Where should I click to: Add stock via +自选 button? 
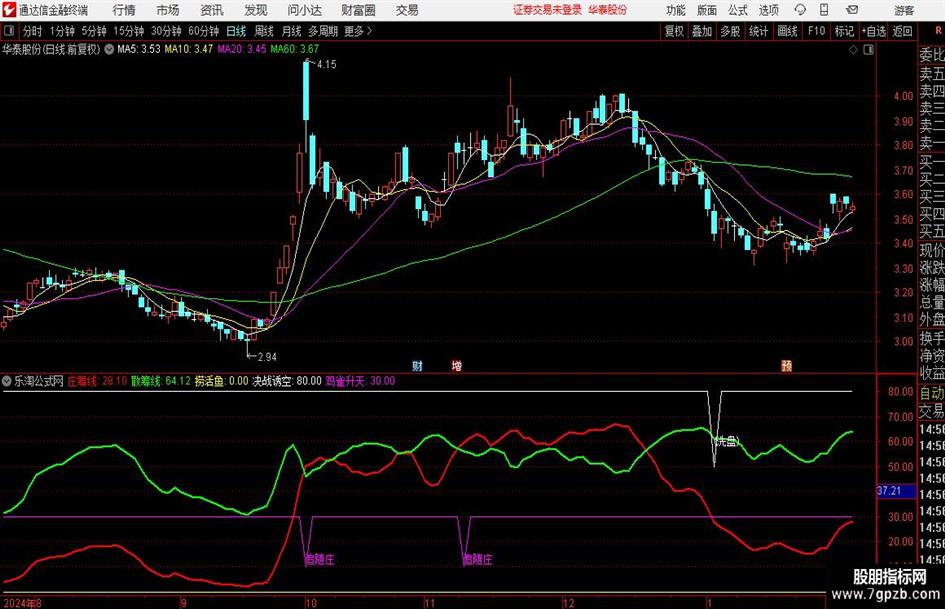pyautogui.click(x=873, y=31)
